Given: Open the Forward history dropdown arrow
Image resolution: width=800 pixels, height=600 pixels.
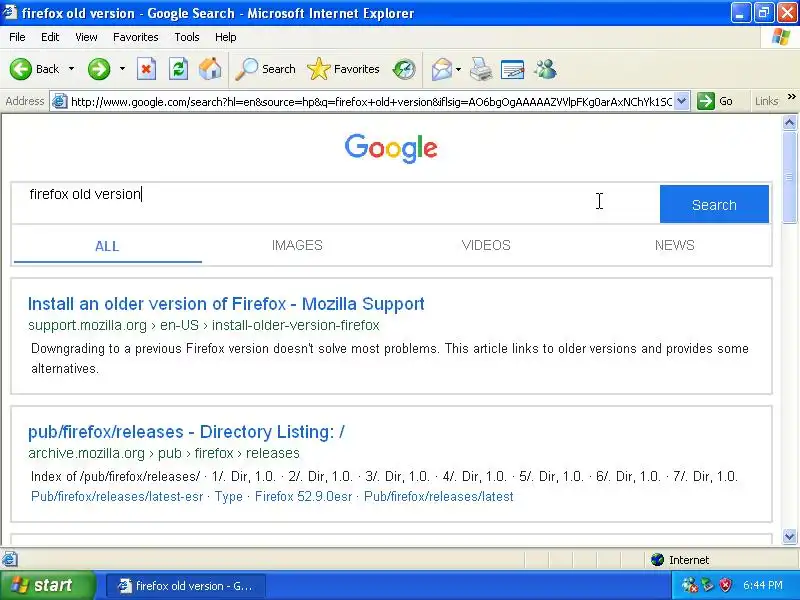Looking at the screenshot, I should click(122, 69).
